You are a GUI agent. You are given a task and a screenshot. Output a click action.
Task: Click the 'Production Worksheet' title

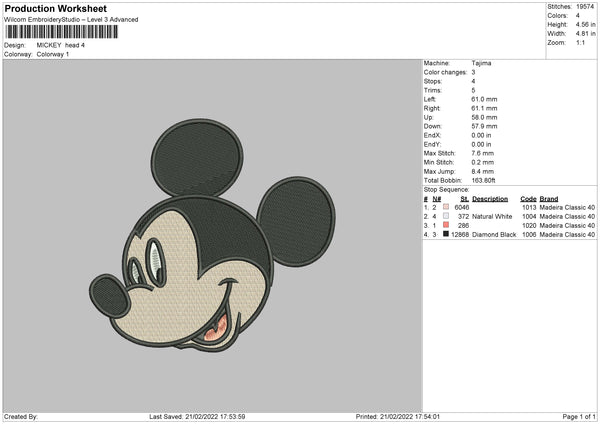pyautogui.click(x=55, y=8)
